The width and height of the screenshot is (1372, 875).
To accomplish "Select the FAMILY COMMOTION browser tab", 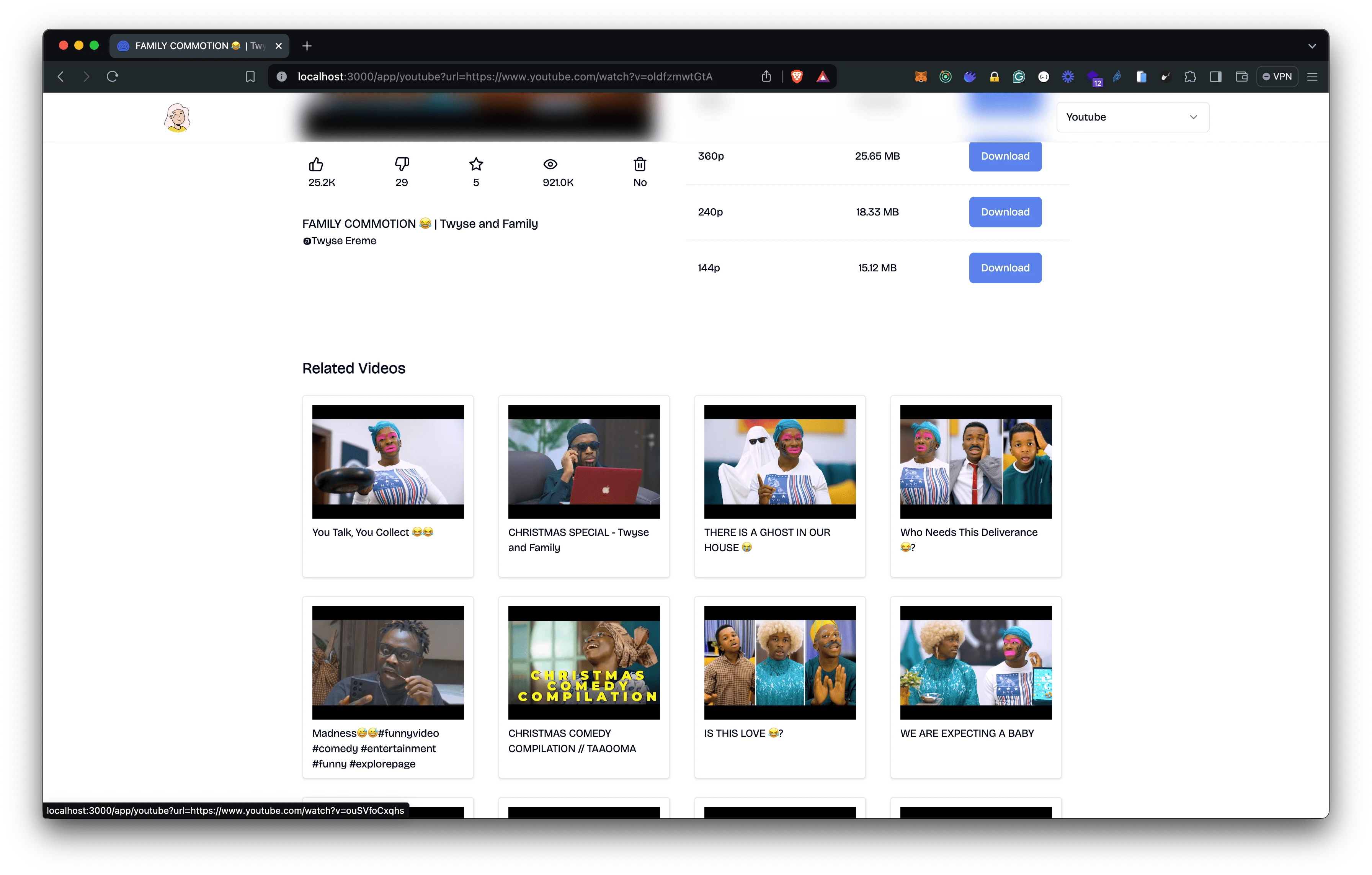I will coord(199,46).
